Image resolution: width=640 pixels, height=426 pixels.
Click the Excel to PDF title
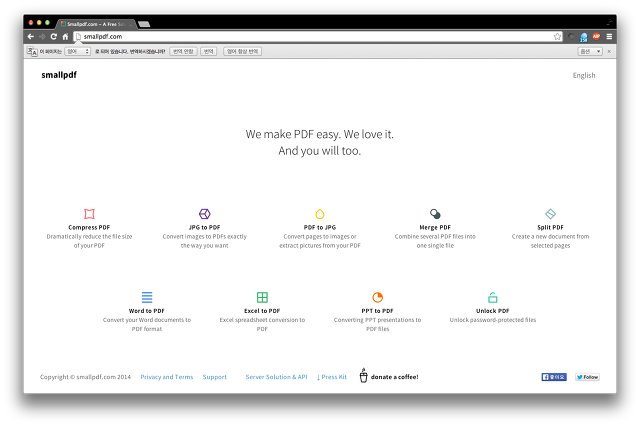[262, 311]
